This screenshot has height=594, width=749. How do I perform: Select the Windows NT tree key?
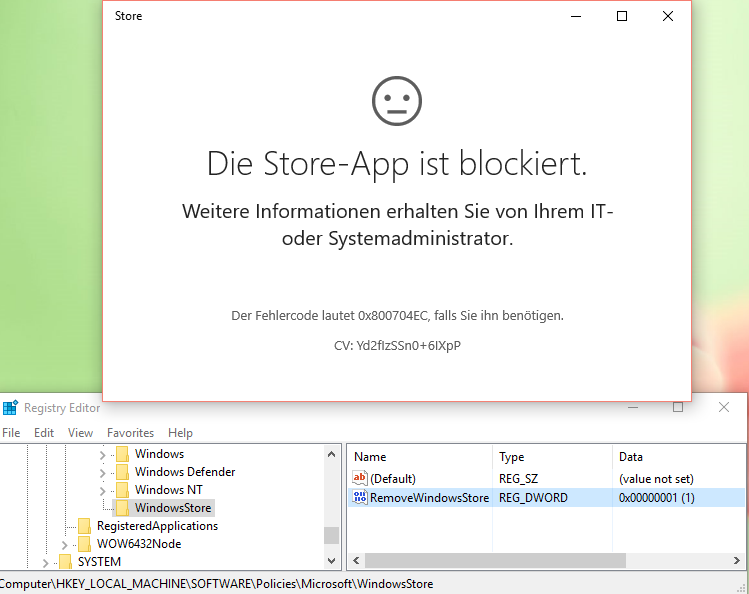(169, 490)
